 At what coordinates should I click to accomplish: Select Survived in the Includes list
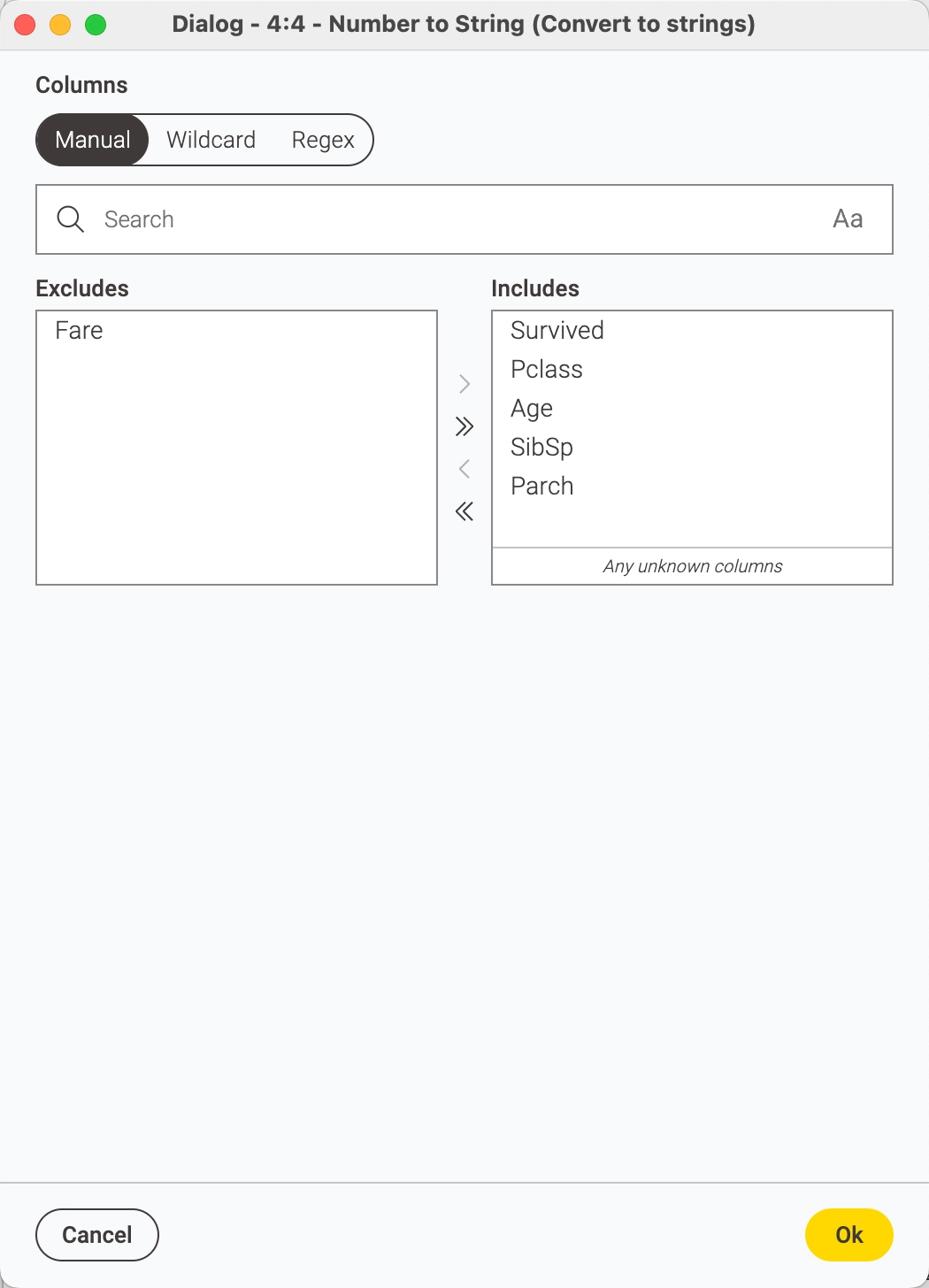click(557, 331)
